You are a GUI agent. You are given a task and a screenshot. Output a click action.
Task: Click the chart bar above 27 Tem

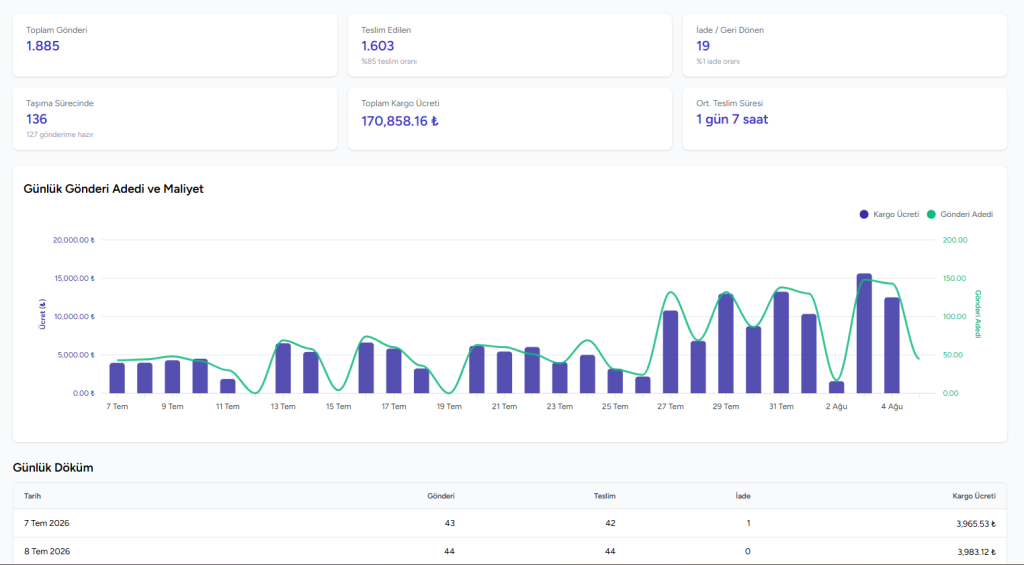[x=671, y=352]
